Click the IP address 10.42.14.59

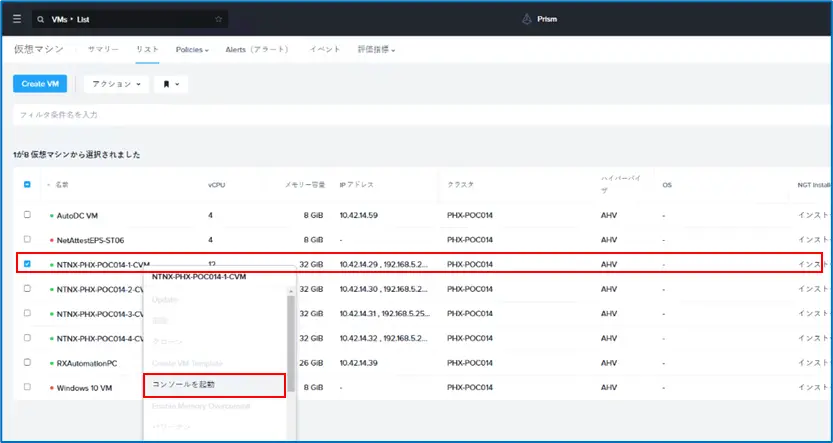coord(359,216)
